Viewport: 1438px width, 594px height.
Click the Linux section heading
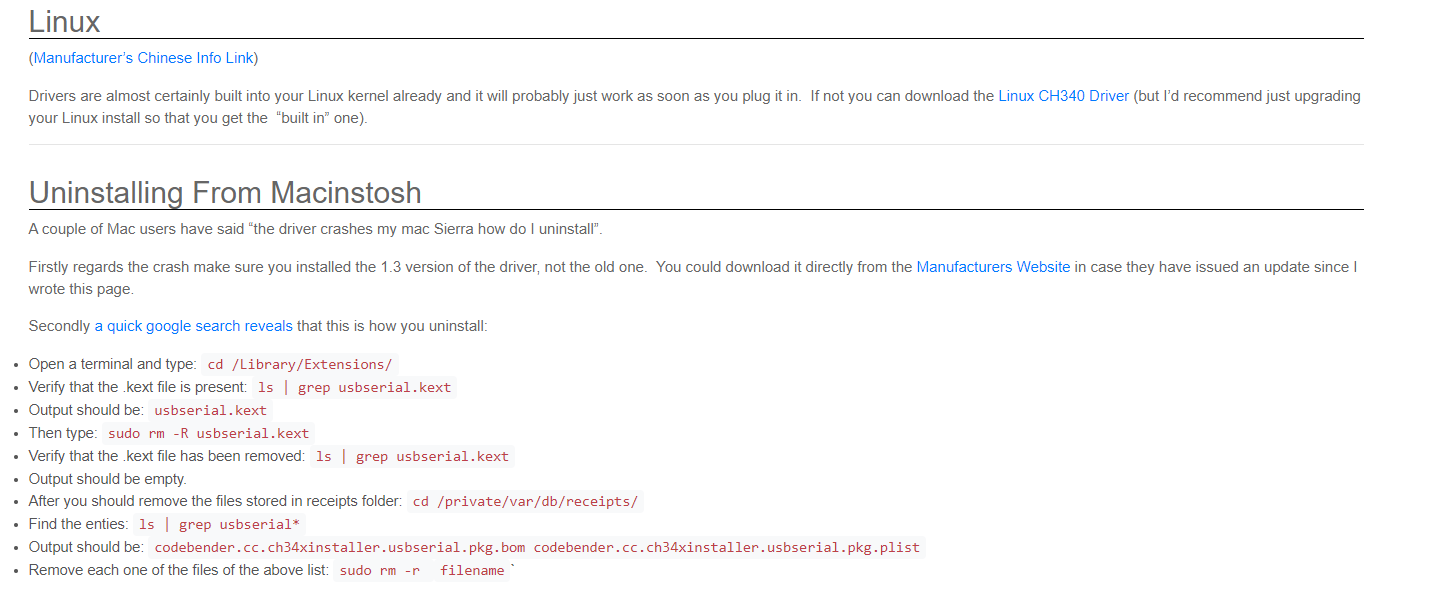64,21
